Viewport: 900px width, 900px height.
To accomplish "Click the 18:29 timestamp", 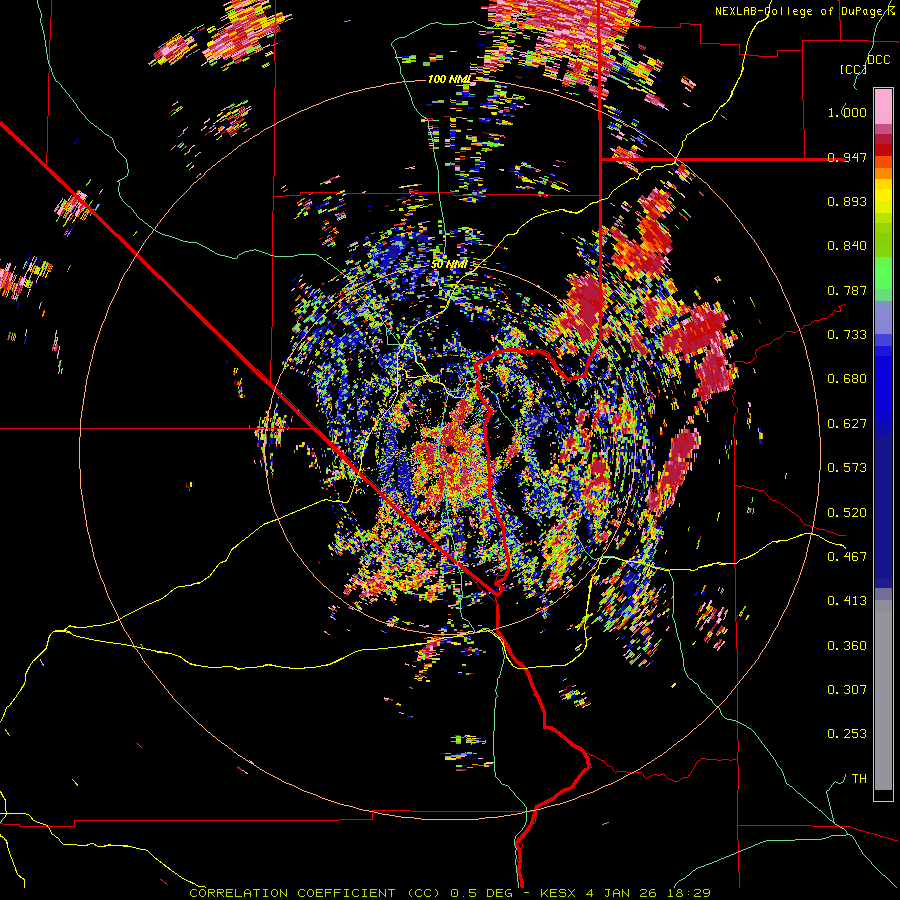I will click(x=689, y=893).
